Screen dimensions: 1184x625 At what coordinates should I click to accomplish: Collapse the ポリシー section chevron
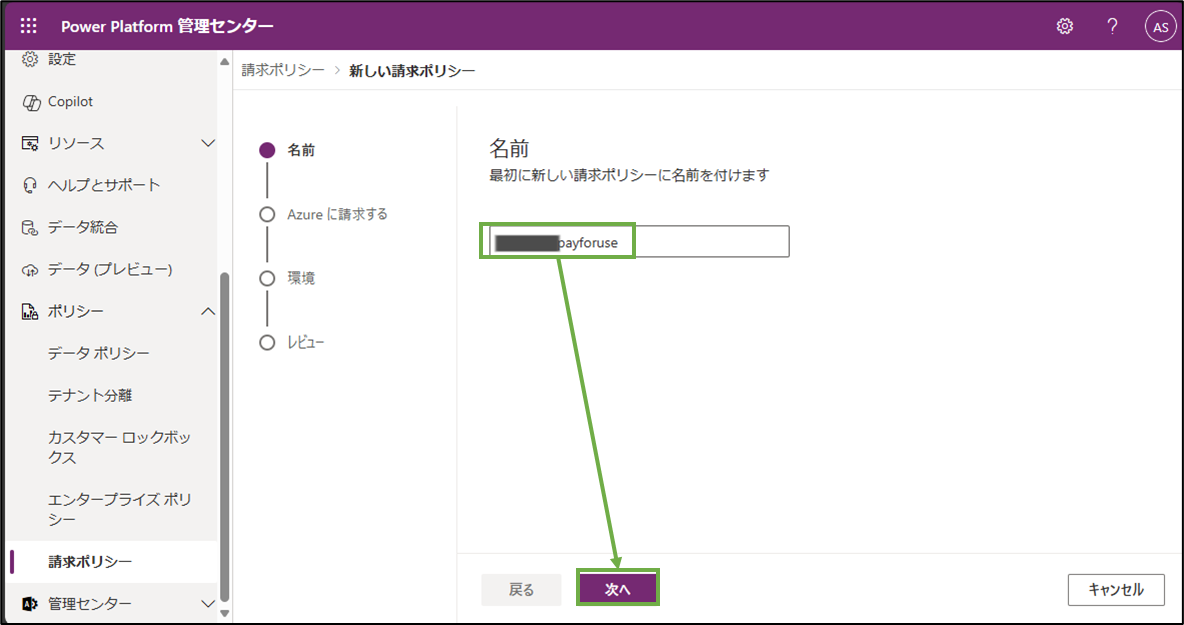[x=208, y=311]
